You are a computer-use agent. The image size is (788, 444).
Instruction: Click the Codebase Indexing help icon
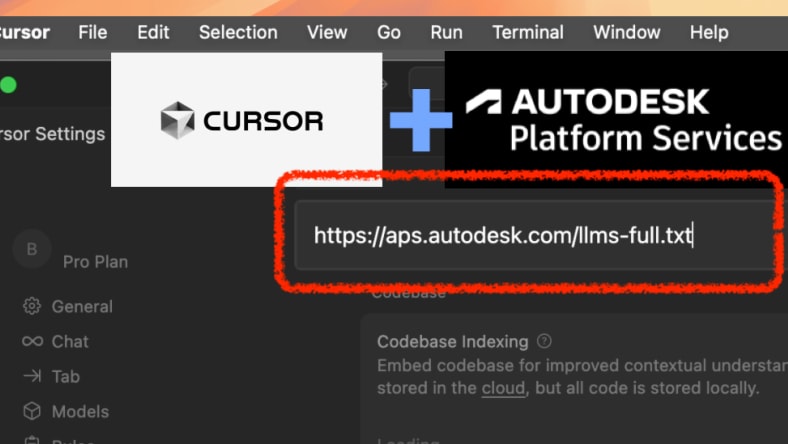(544, 341)
